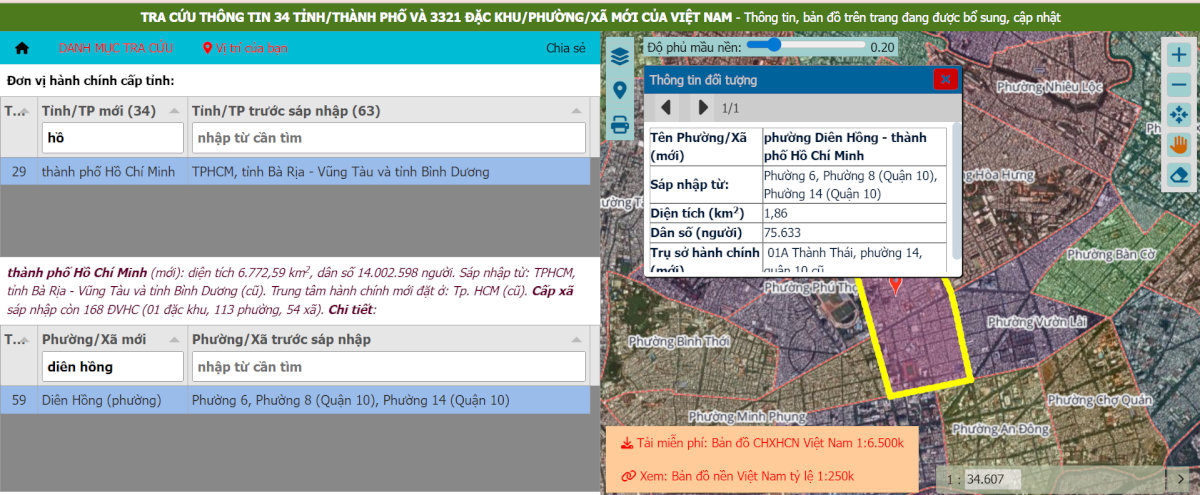Sort Tỉnh/TP trước sáp nhập column

576,111
